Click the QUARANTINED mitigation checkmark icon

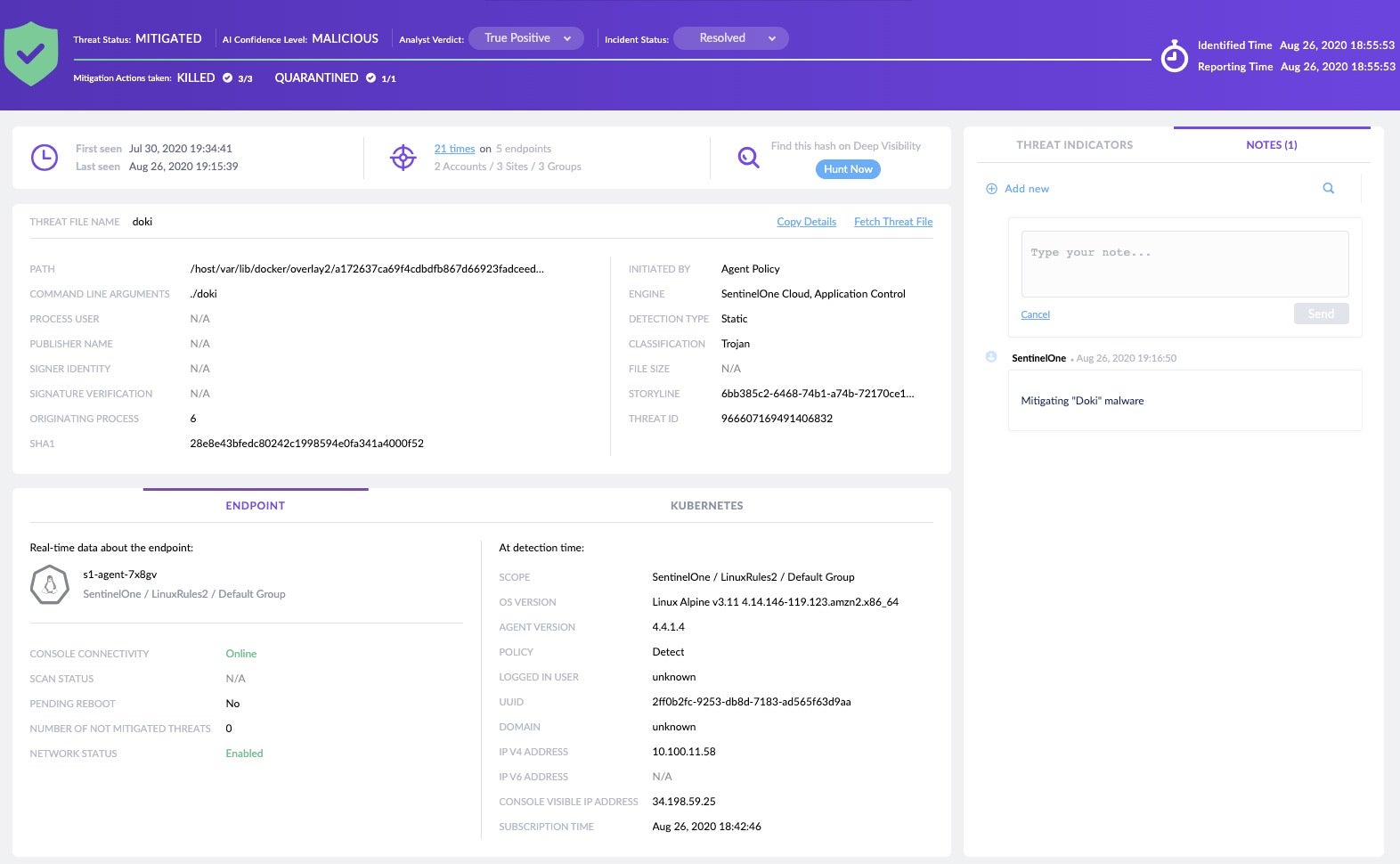[x=370, y=78]
